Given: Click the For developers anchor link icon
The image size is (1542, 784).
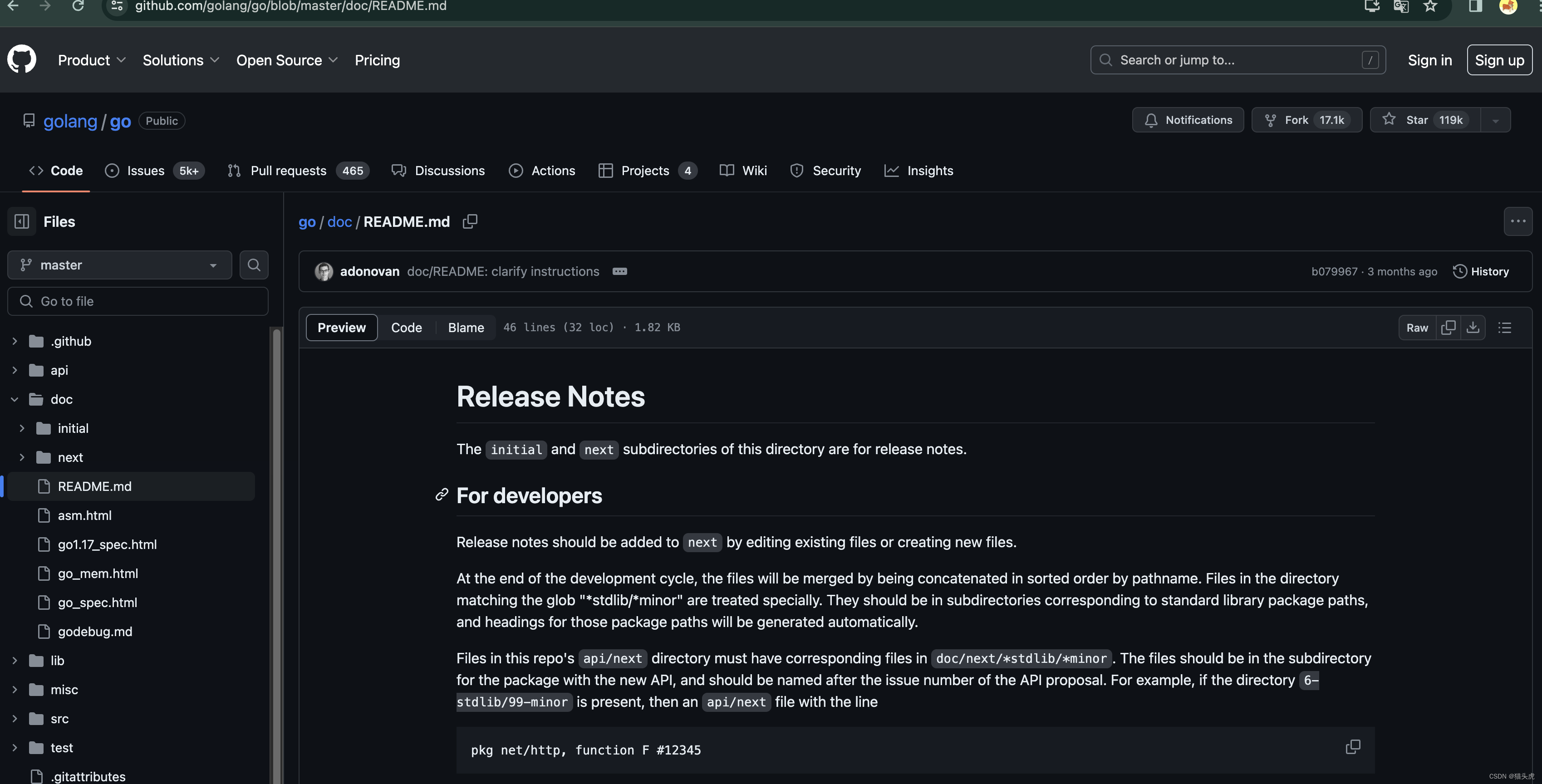Looking at the screenshot, I should click(x=442, y=495).
